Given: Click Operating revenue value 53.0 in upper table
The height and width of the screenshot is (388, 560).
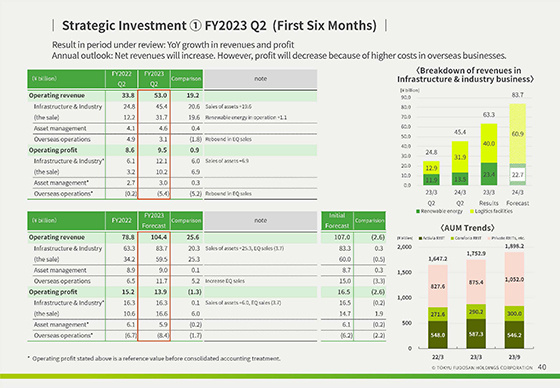Looking at the screenshot, I should tap(161, 95).
